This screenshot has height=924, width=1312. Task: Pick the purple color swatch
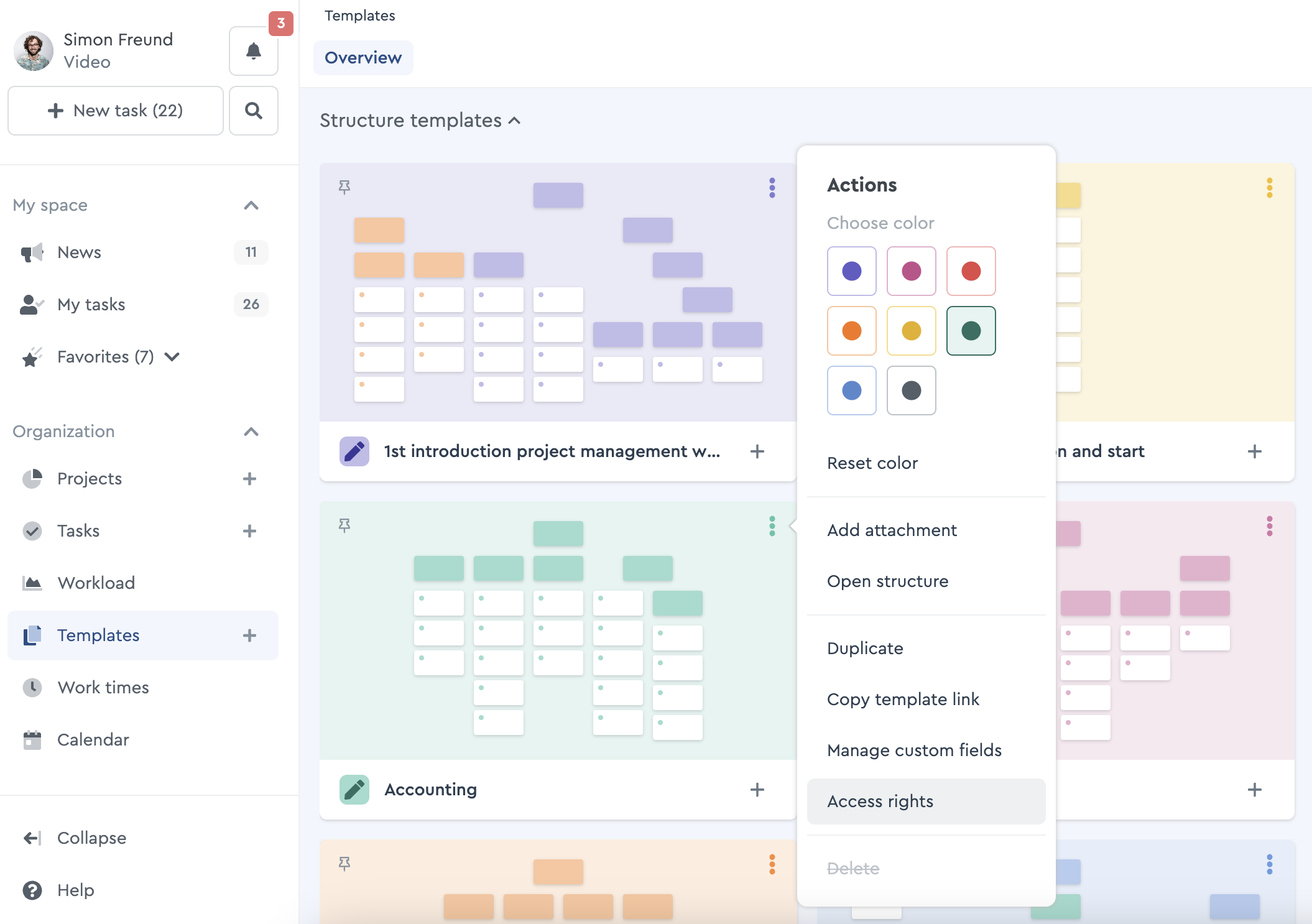tap(852, 271)
